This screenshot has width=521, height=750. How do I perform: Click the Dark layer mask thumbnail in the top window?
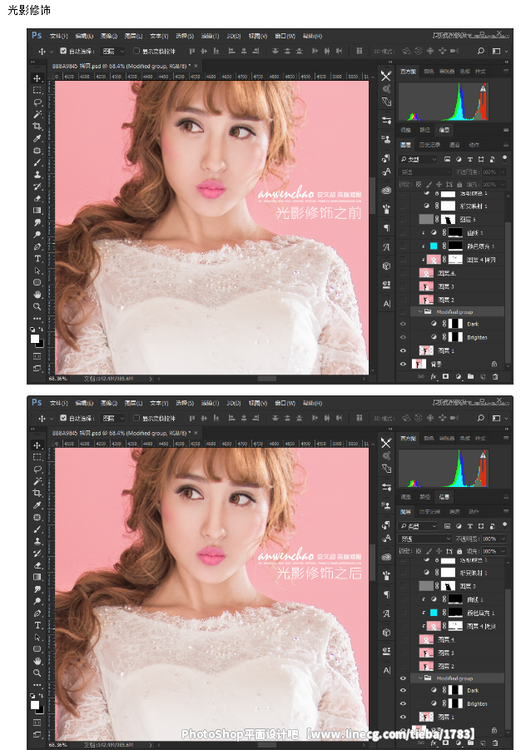(455, 324)
